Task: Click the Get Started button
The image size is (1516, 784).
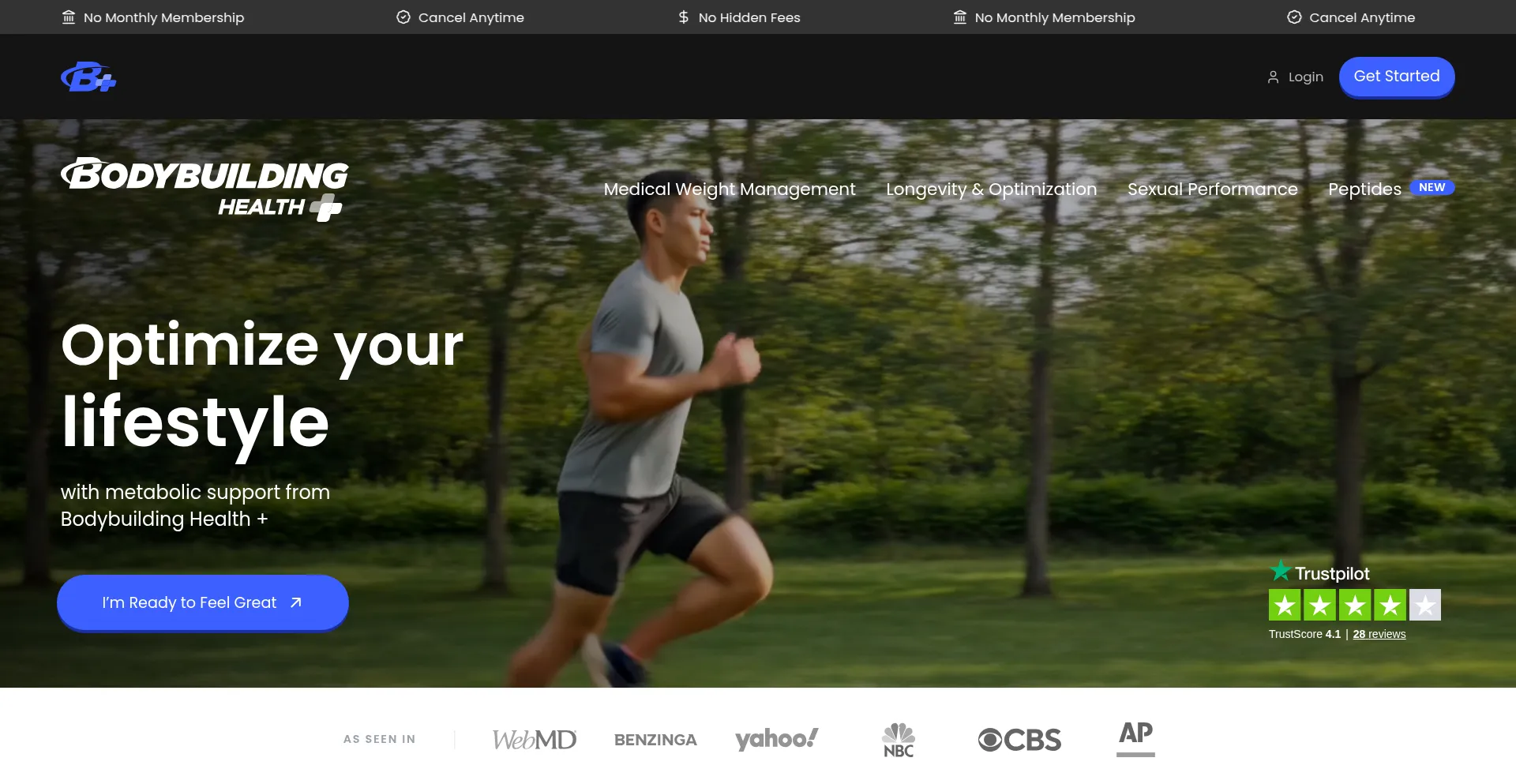Action: point(1397,77)
